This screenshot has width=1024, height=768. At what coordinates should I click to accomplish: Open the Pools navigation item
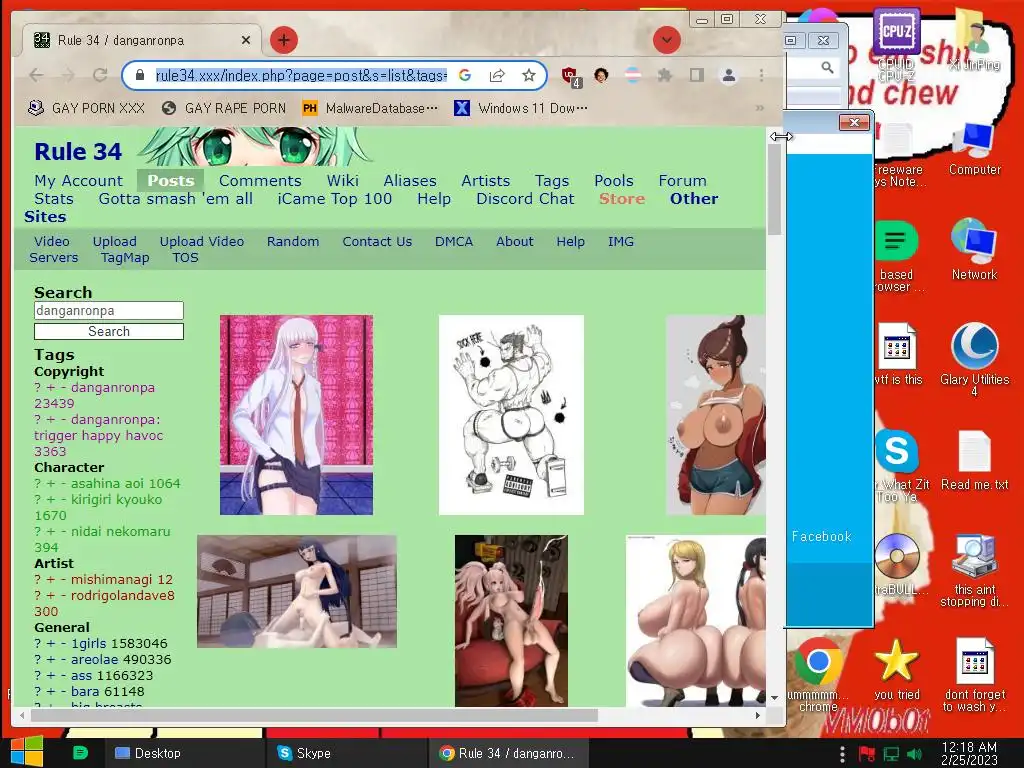tap(614, 180)
